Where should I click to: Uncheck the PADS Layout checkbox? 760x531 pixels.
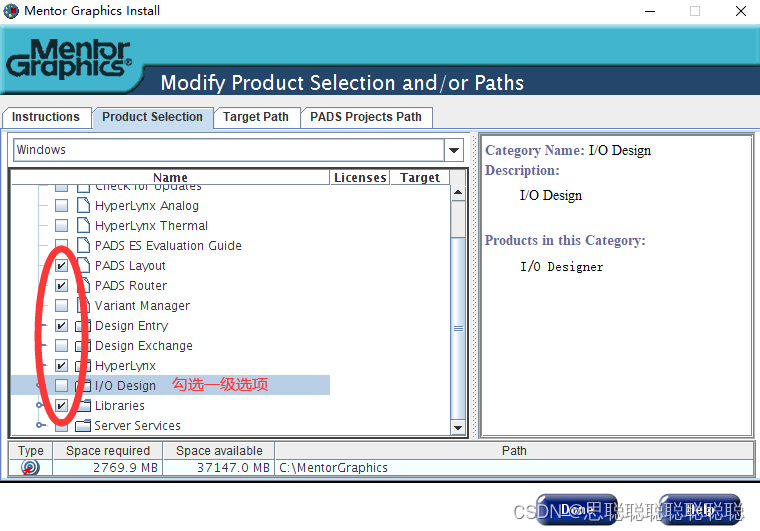[x=62, y=266]
